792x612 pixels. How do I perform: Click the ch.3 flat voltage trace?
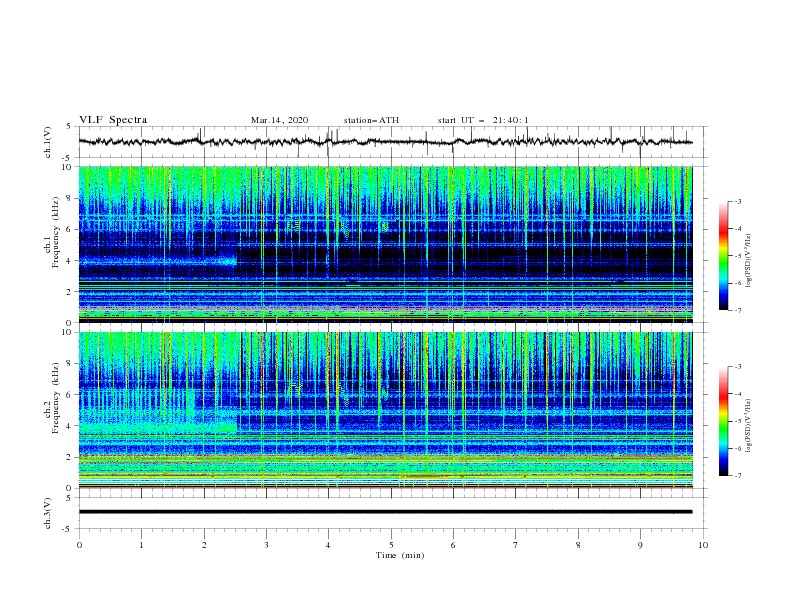[386, 512]
